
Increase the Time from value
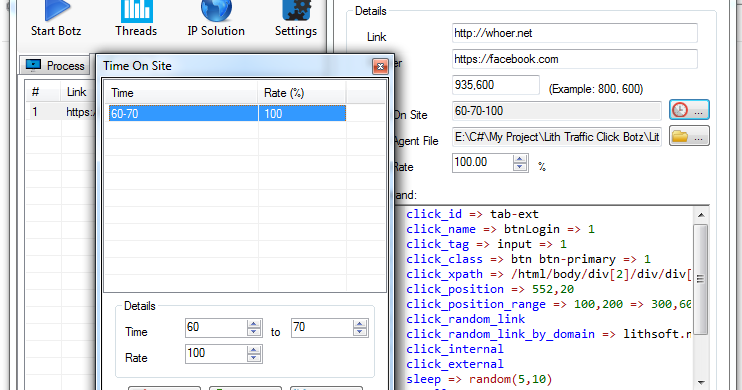coord(254,323)
